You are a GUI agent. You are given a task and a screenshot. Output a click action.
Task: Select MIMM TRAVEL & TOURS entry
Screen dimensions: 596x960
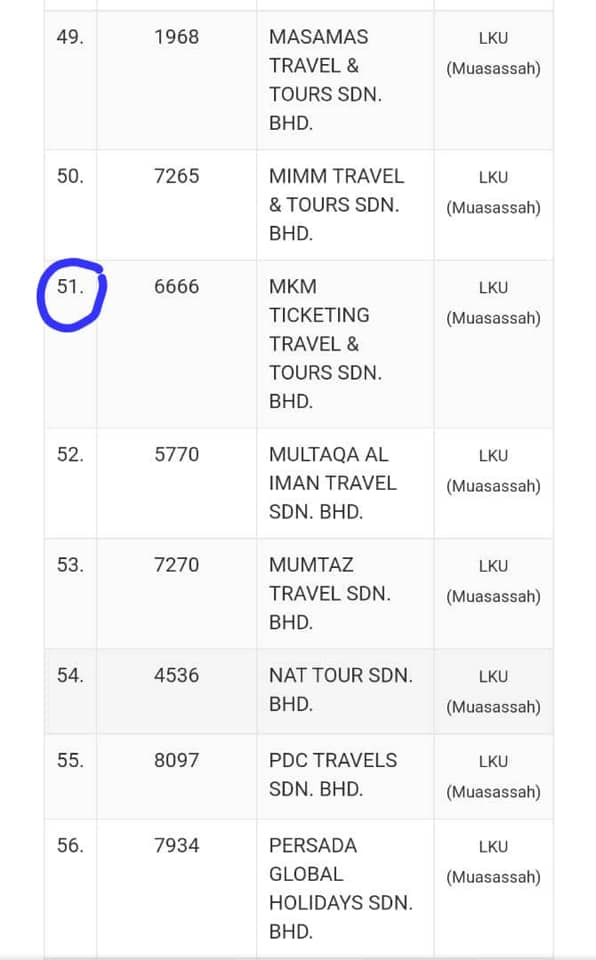point(336,204)
